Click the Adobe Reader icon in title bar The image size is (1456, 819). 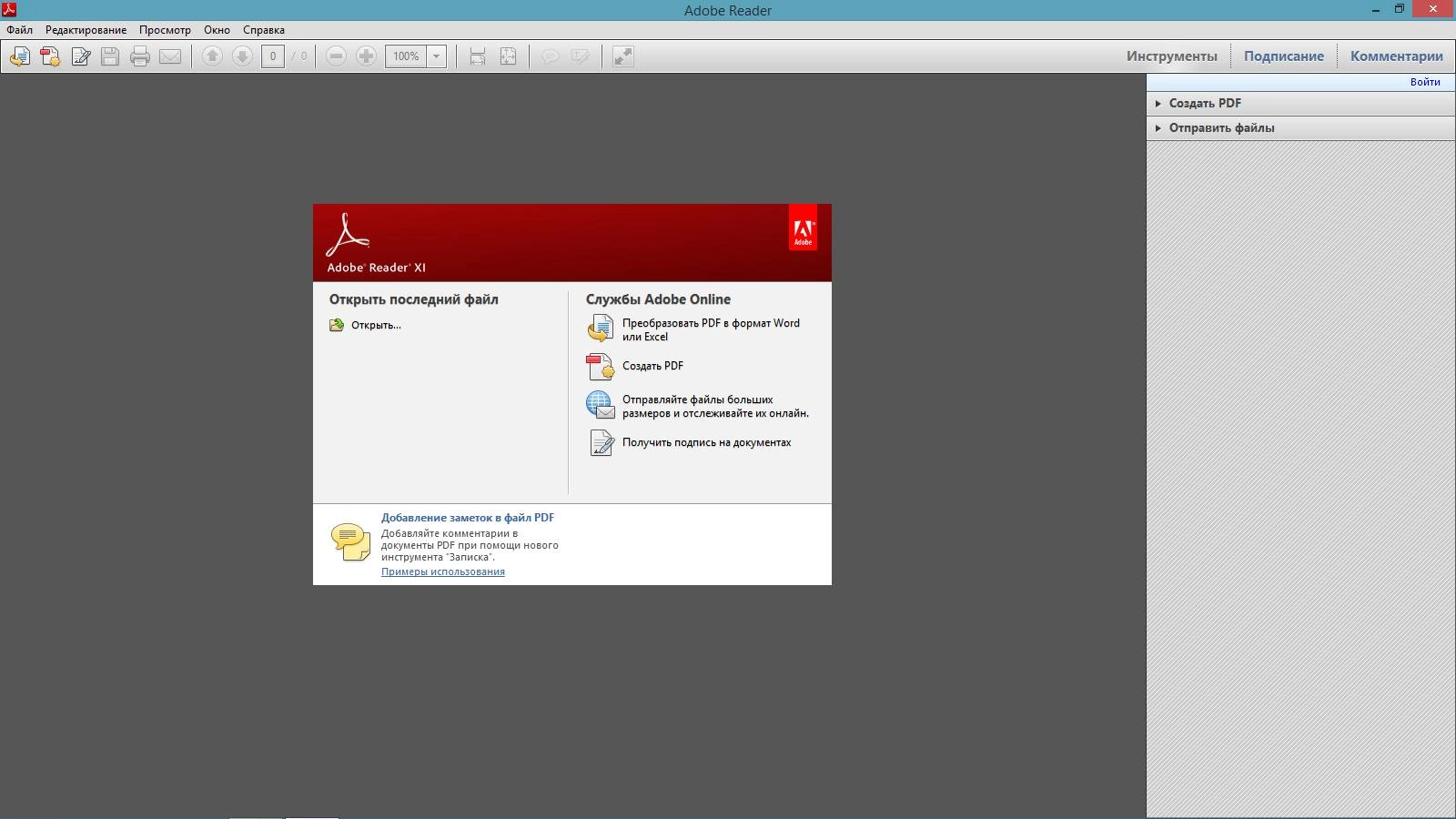coord(9,10)
